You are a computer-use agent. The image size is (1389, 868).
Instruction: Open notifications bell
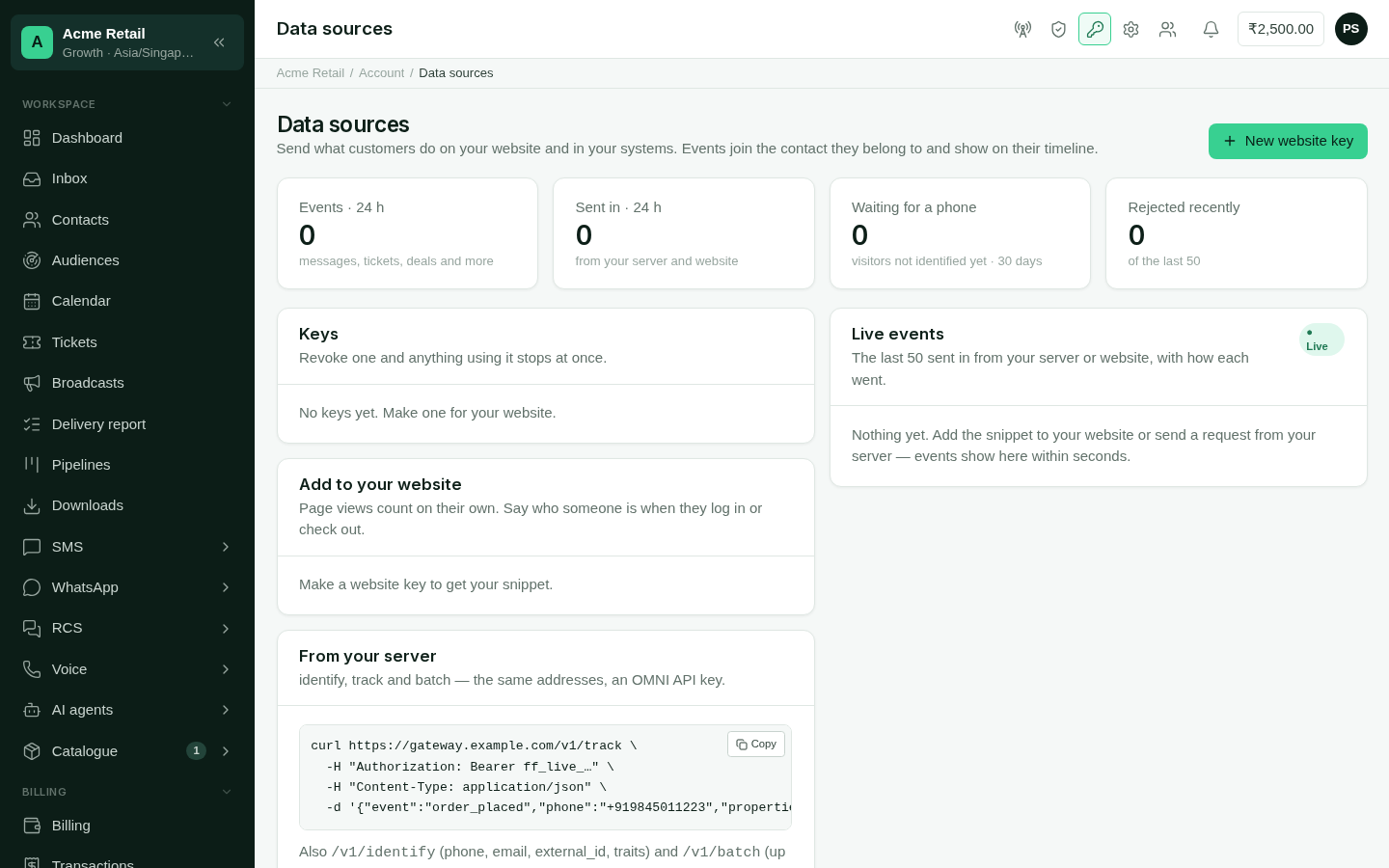(1211, 29)
